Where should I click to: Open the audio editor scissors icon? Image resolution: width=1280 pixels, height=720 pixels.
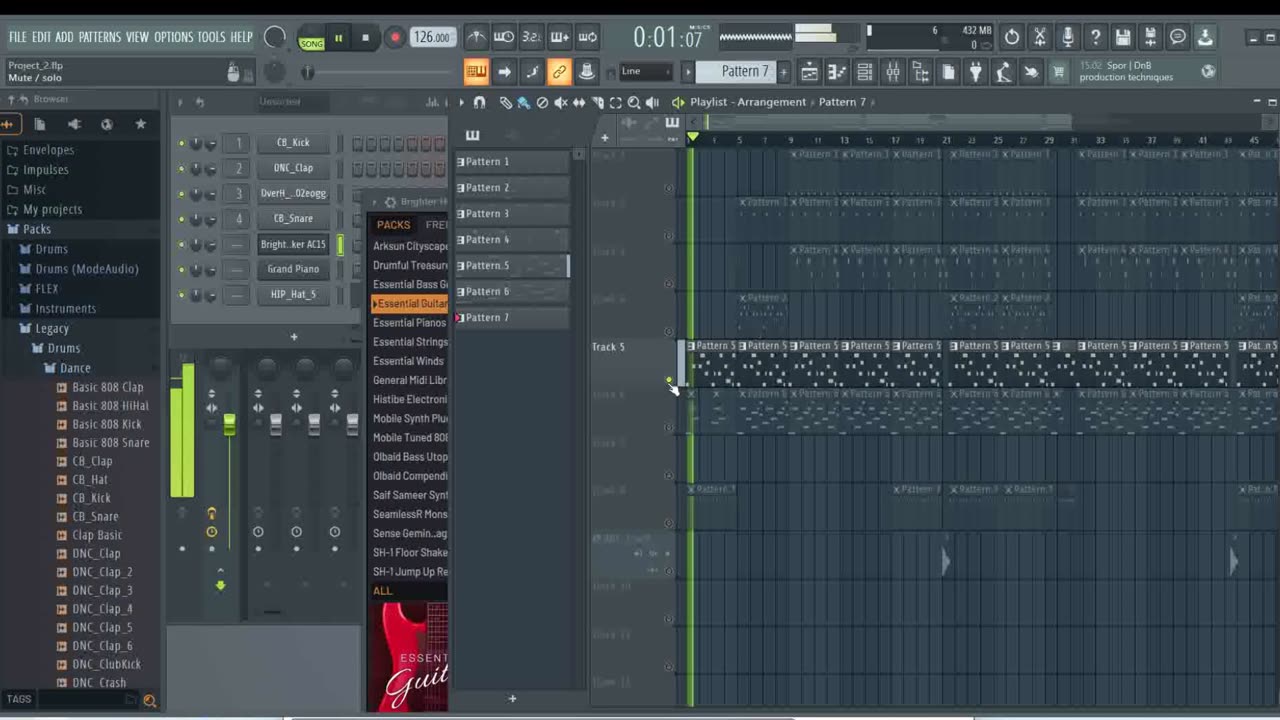[x=1040, y=38]
